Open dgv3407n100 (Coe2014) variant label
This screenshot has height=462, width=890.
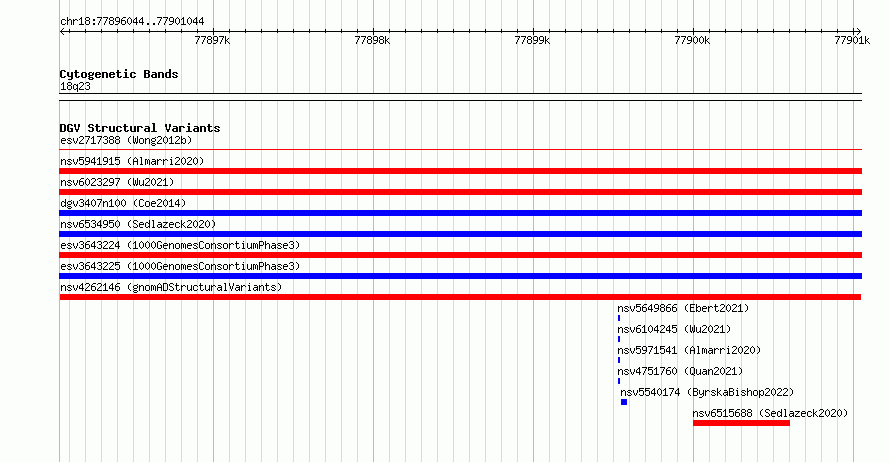[x=123, y=203]
